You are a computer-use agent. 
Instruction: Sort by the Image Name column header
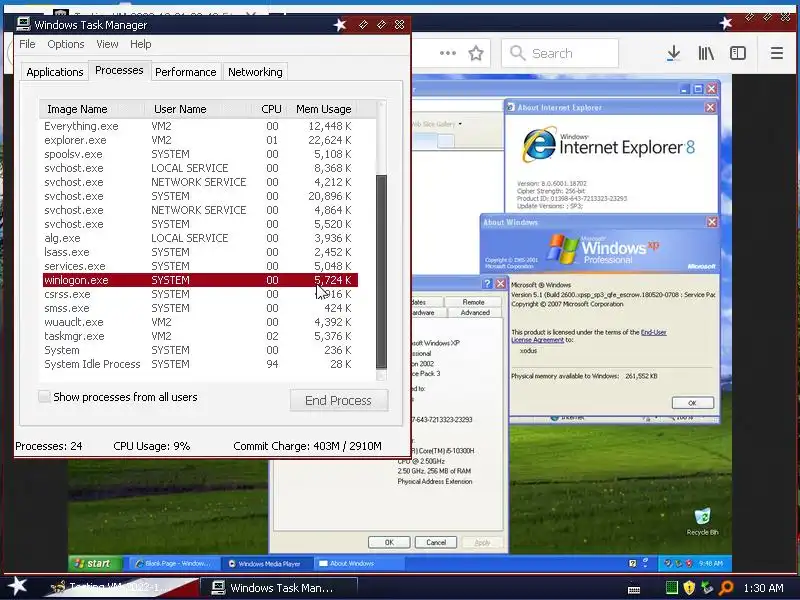[92, 109]
